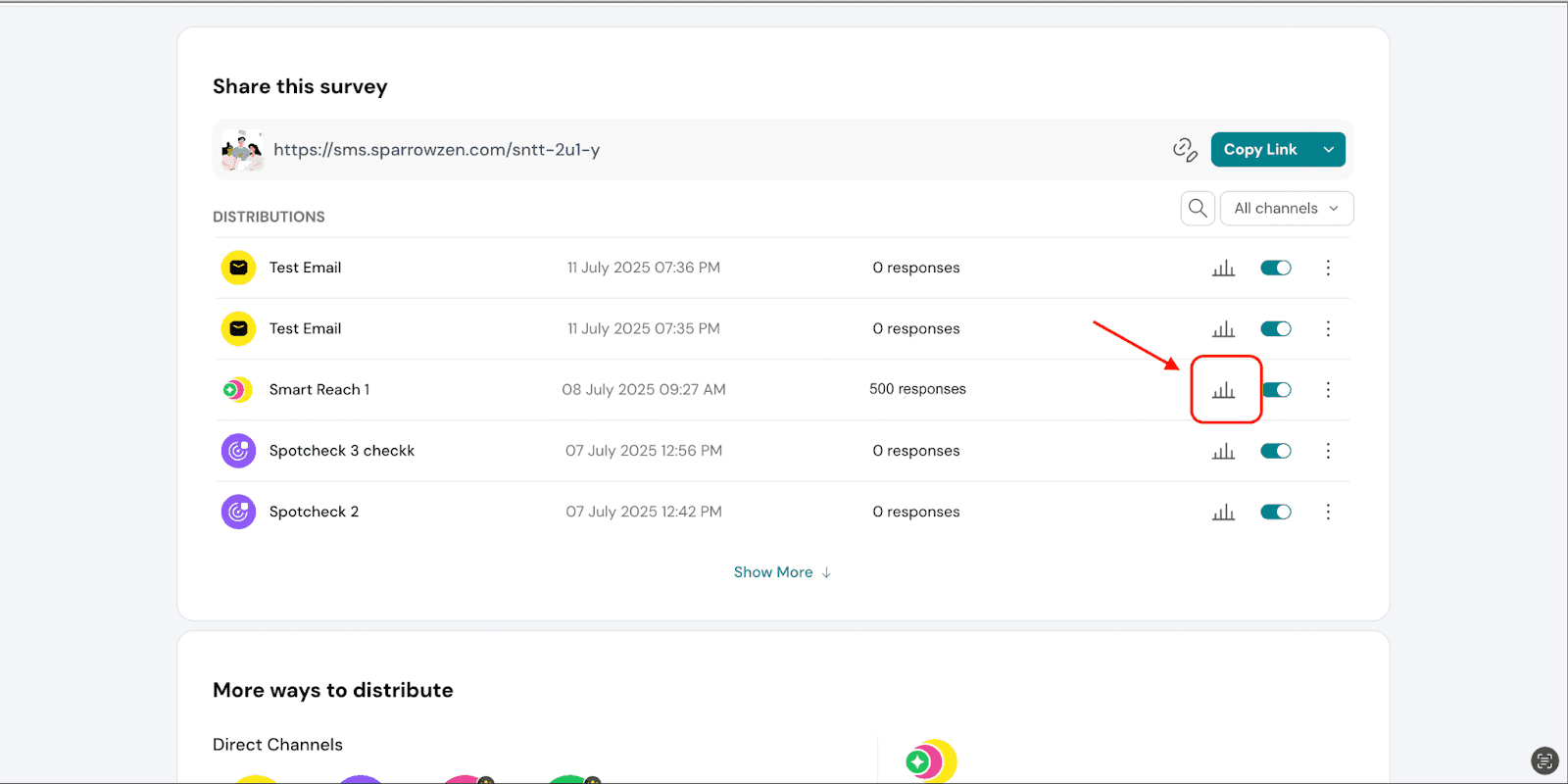The width and height of the screenshot is (1568, 784).
Task: Open kebab menu for Spotcheck 2
Action: pyautogui.click(x=1328, y=512)
